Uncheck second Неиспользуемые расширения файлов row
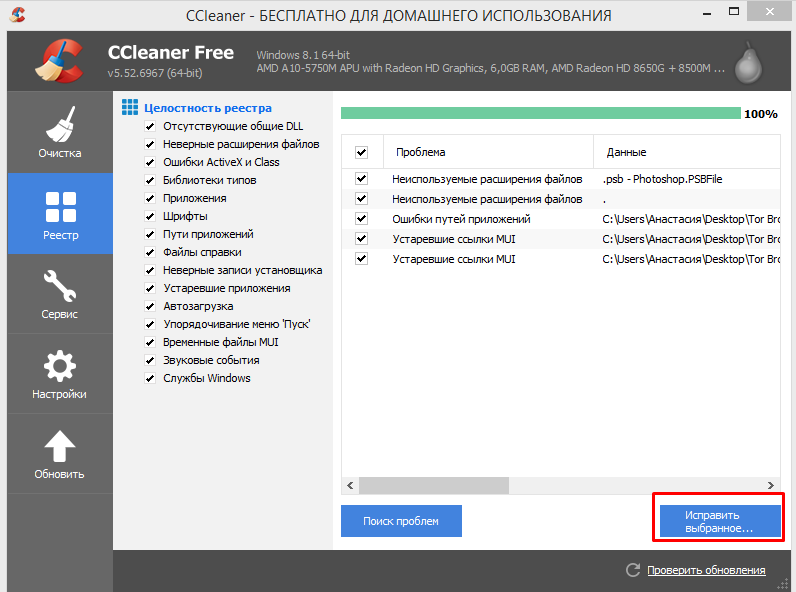Viewport: 796px width, 592px height. pyautogui.click(x=361, y=199)
